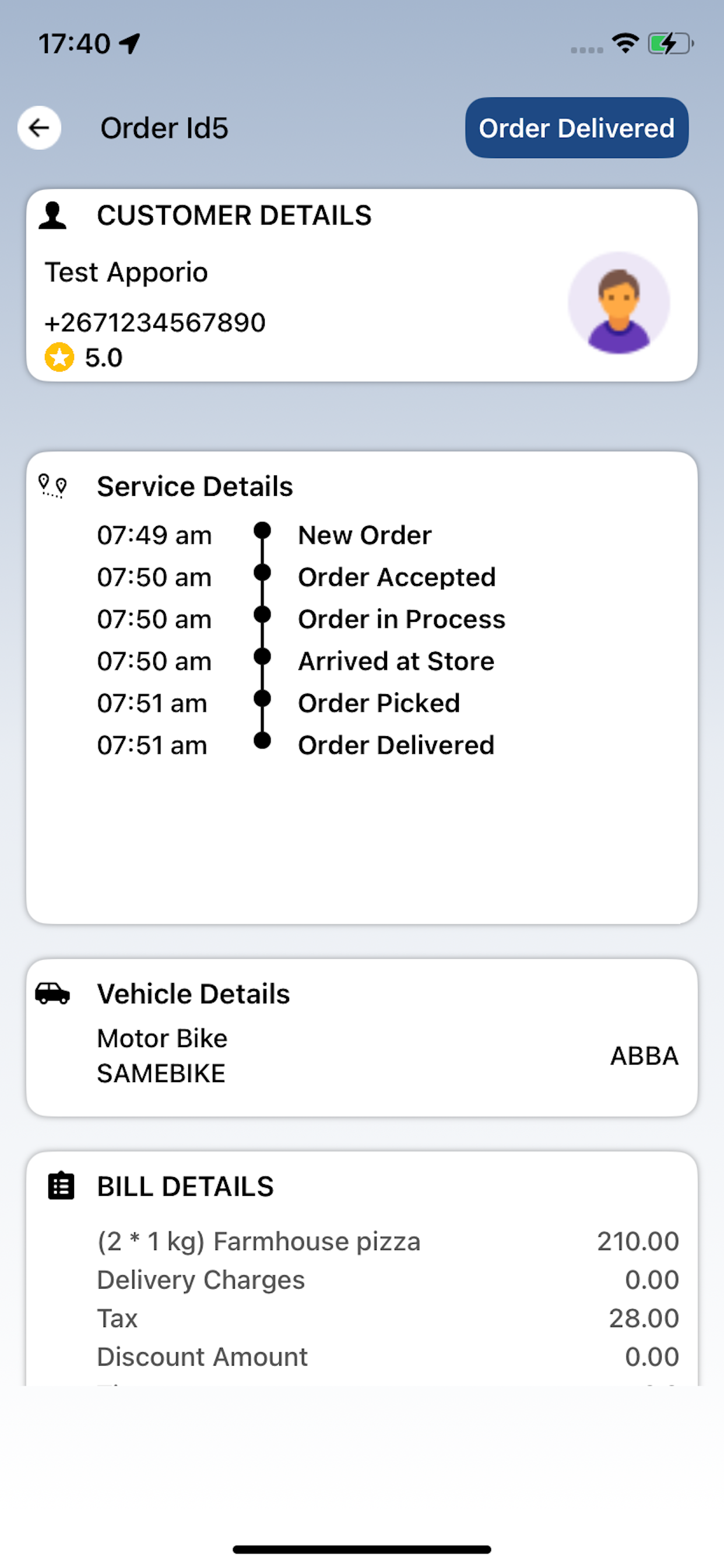
Task: Tap the Test Apporio customer name
Action: pos(126,272)
